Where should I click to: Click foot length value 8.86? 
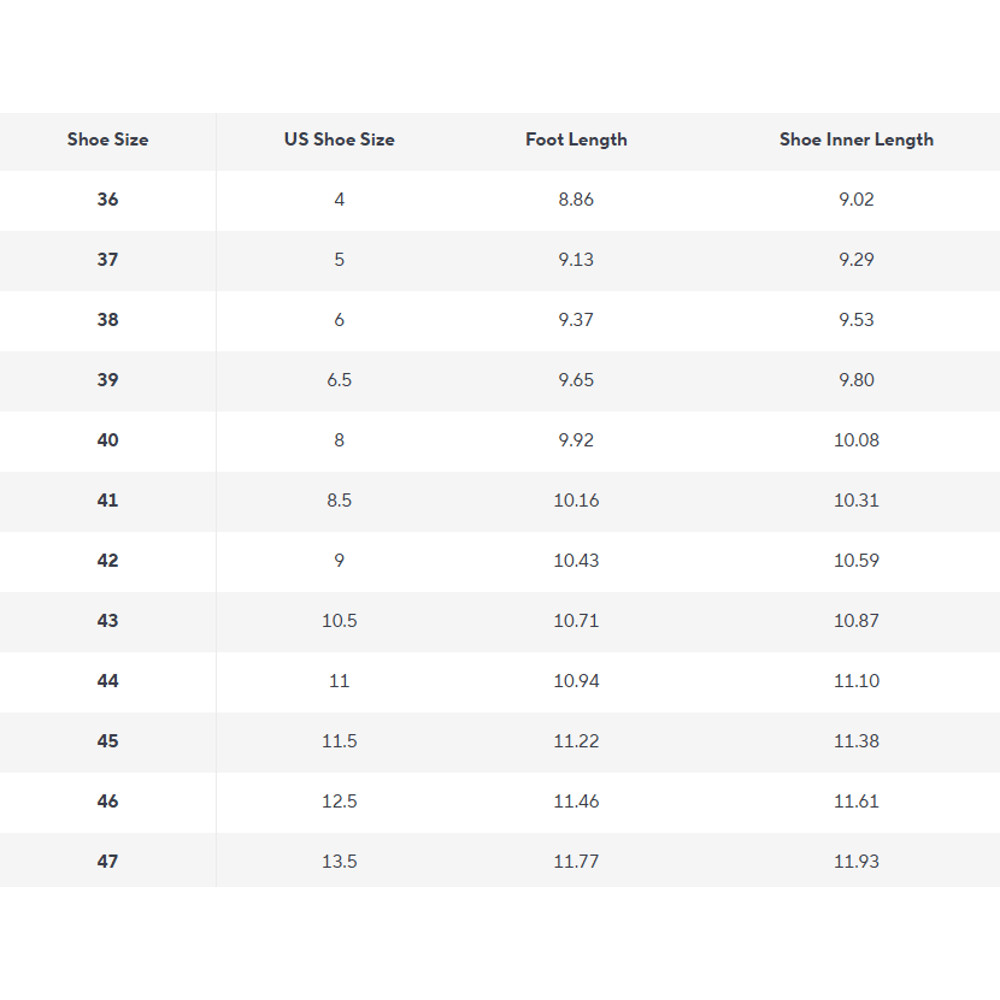pyautogui.click(x=576, y=200)
